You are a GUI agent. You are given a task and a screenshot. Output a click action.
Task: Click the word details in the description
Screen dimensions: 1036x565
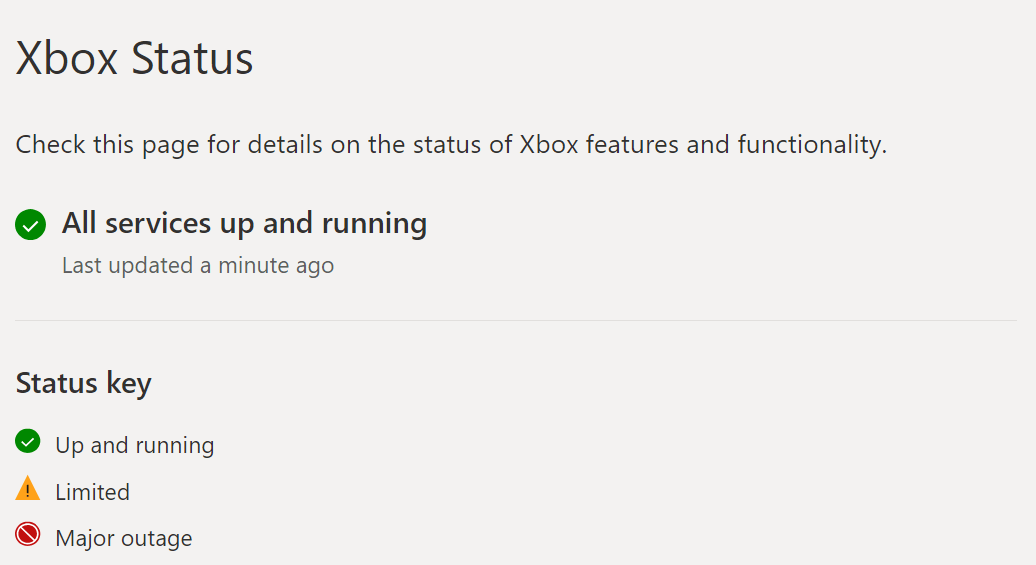(x=285, y=145)
